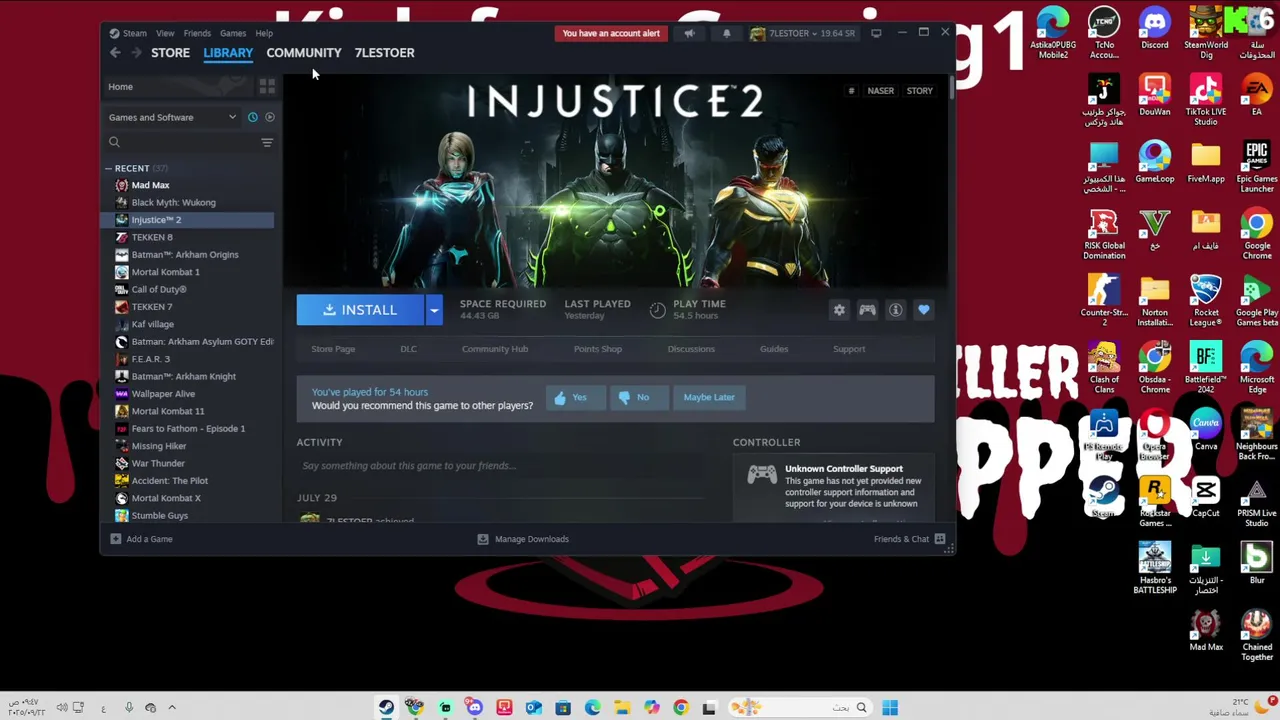Click the account alert red banner
The image size is (1280, 720).
[x=611, y=33]
